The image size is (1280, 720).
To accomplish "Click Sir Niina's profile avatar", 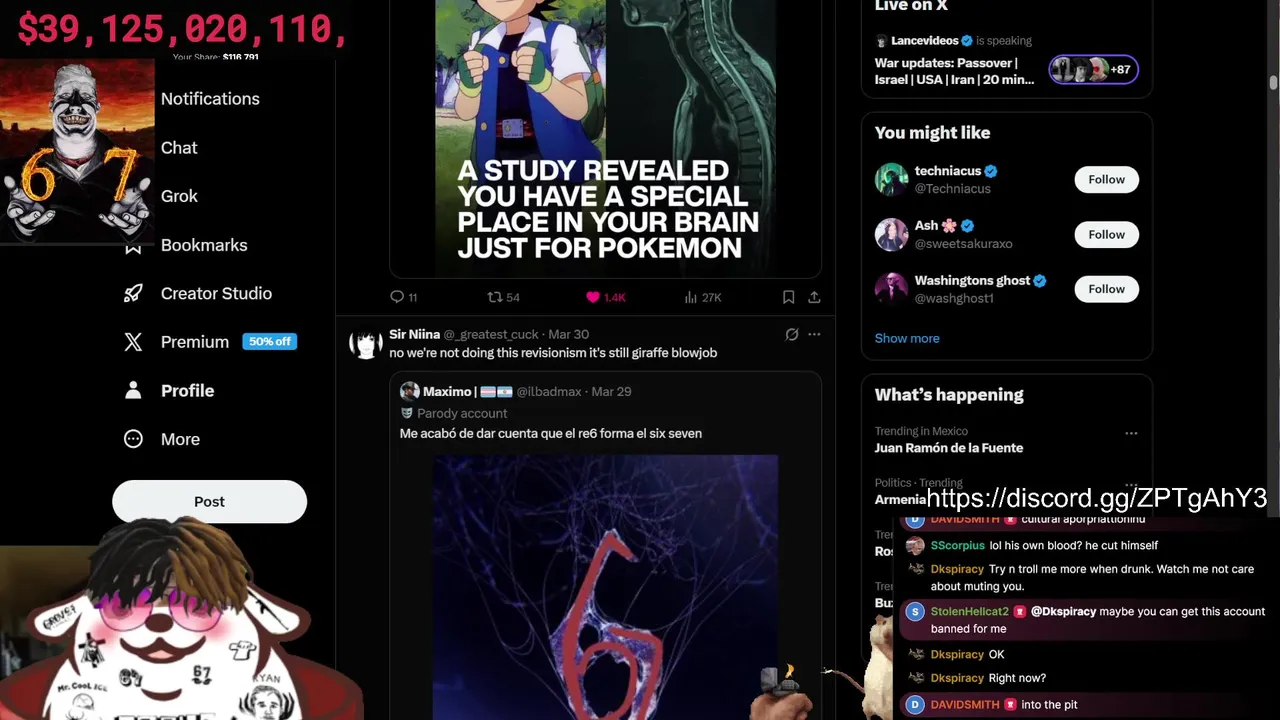I will tap(365, 344).
